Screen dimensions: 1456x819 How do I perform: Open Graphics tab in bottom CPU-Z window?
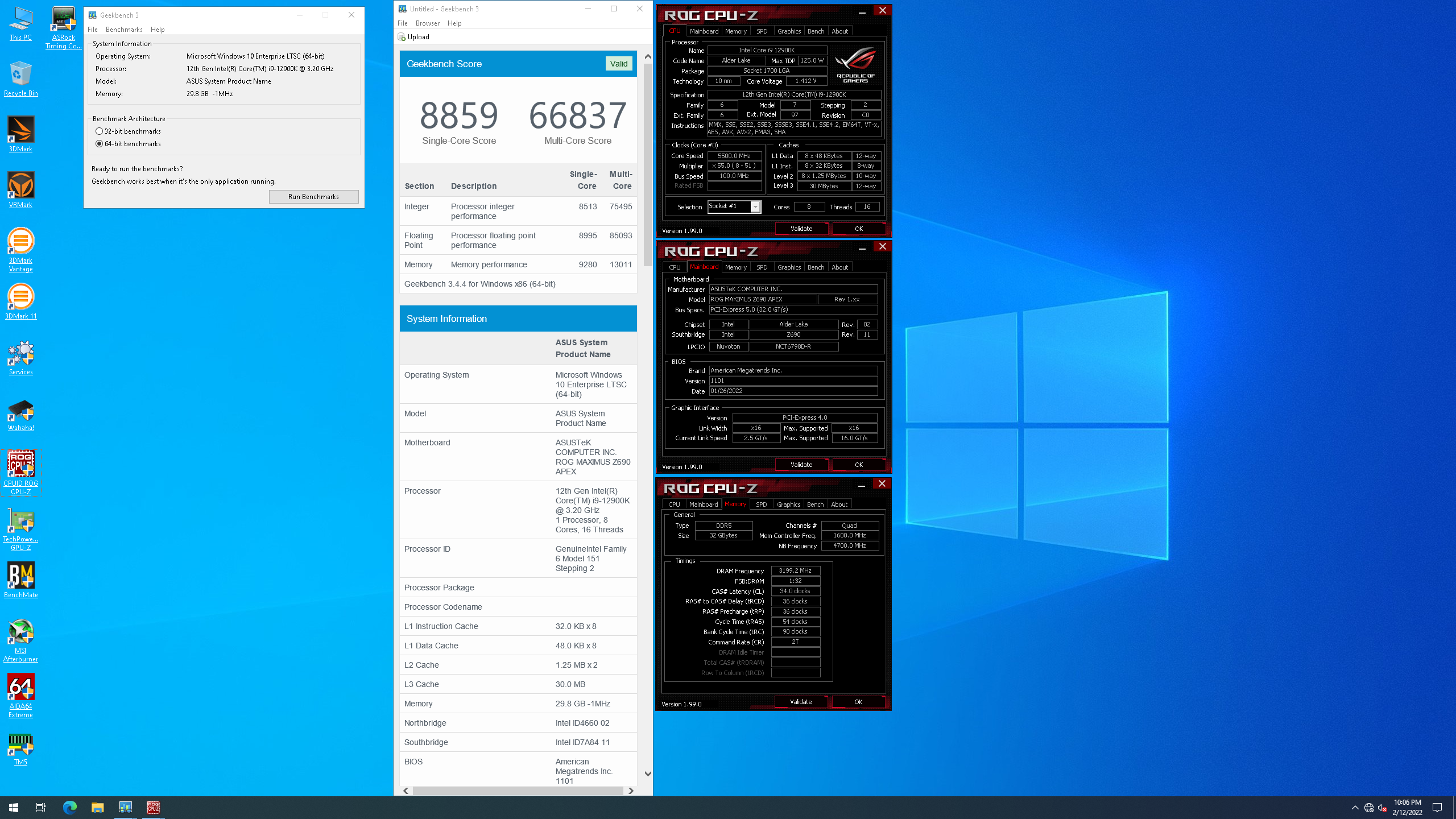(x=788, y=504)
